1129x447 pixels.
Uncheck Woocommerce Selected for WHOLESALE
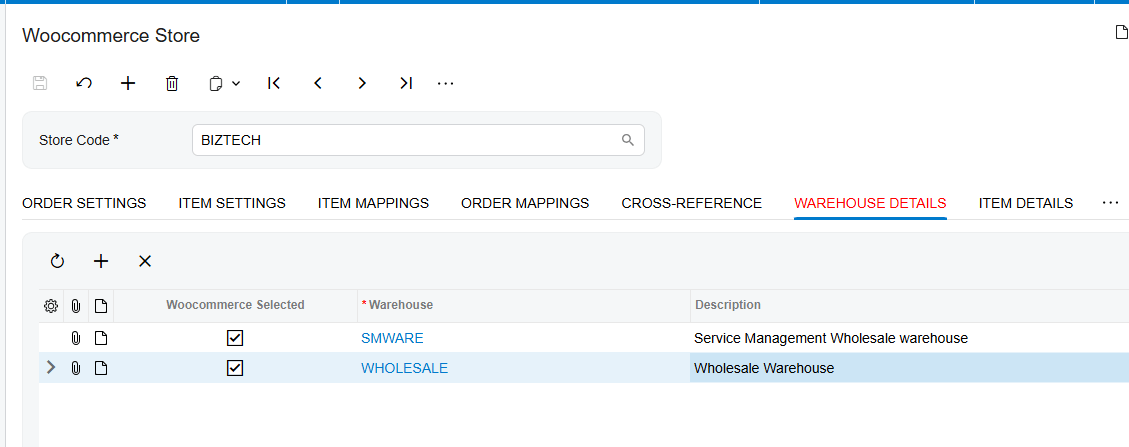tap(235, 368)
